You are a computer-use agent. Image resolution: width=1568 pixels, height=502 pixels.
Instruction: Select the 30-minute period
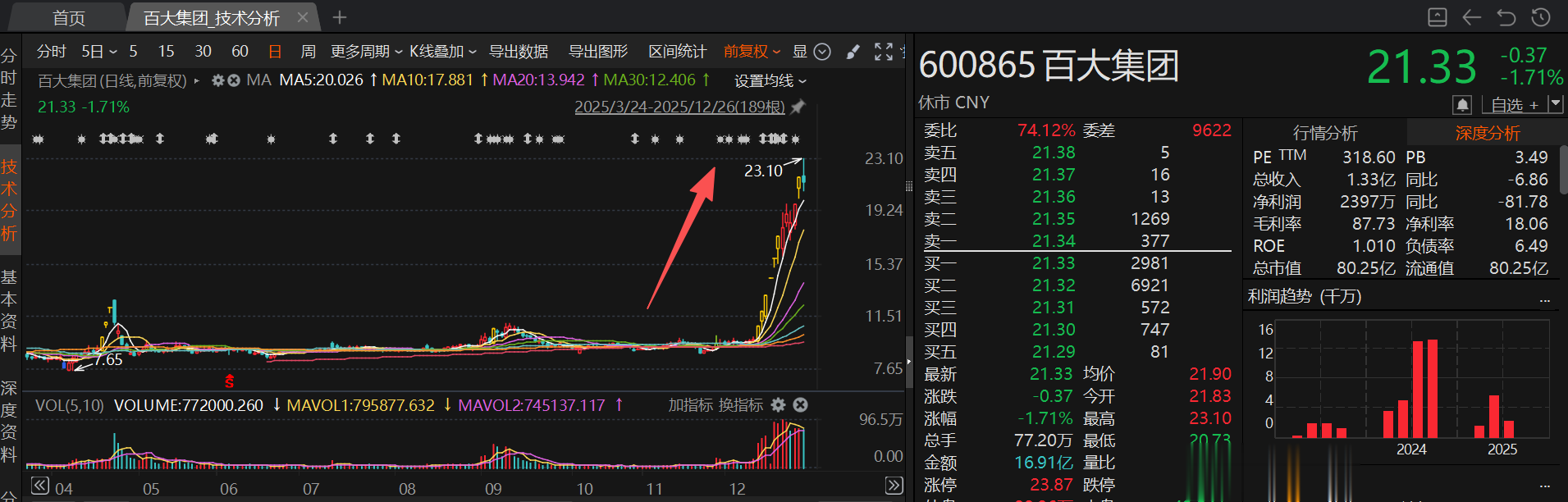(203, 52)
